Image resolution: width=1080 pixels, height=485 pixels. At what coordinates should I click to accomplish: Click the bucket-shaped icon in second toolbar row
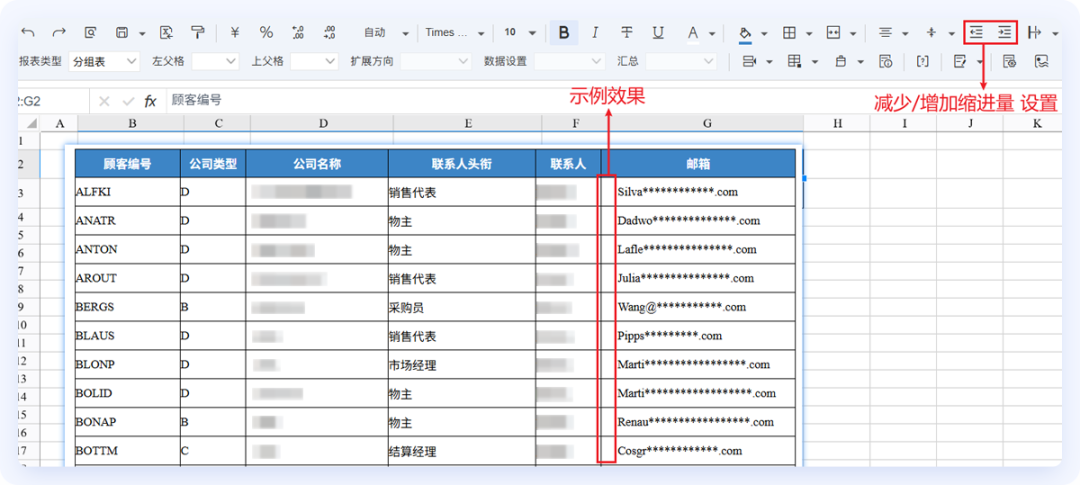point(840,61)
